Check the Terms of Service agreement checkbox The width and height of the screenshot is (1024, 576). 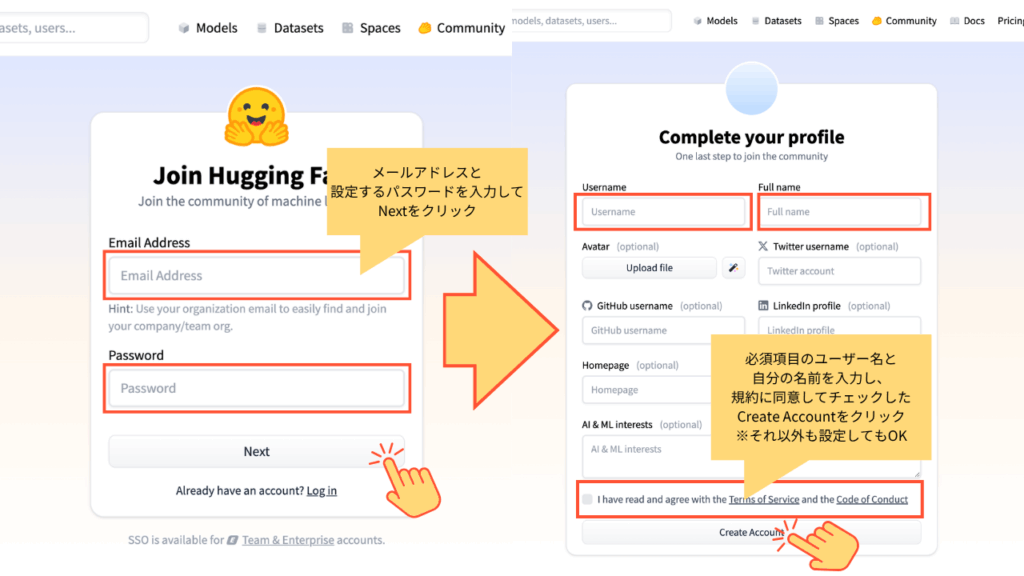pyautogui.click(x=587, y=499)
